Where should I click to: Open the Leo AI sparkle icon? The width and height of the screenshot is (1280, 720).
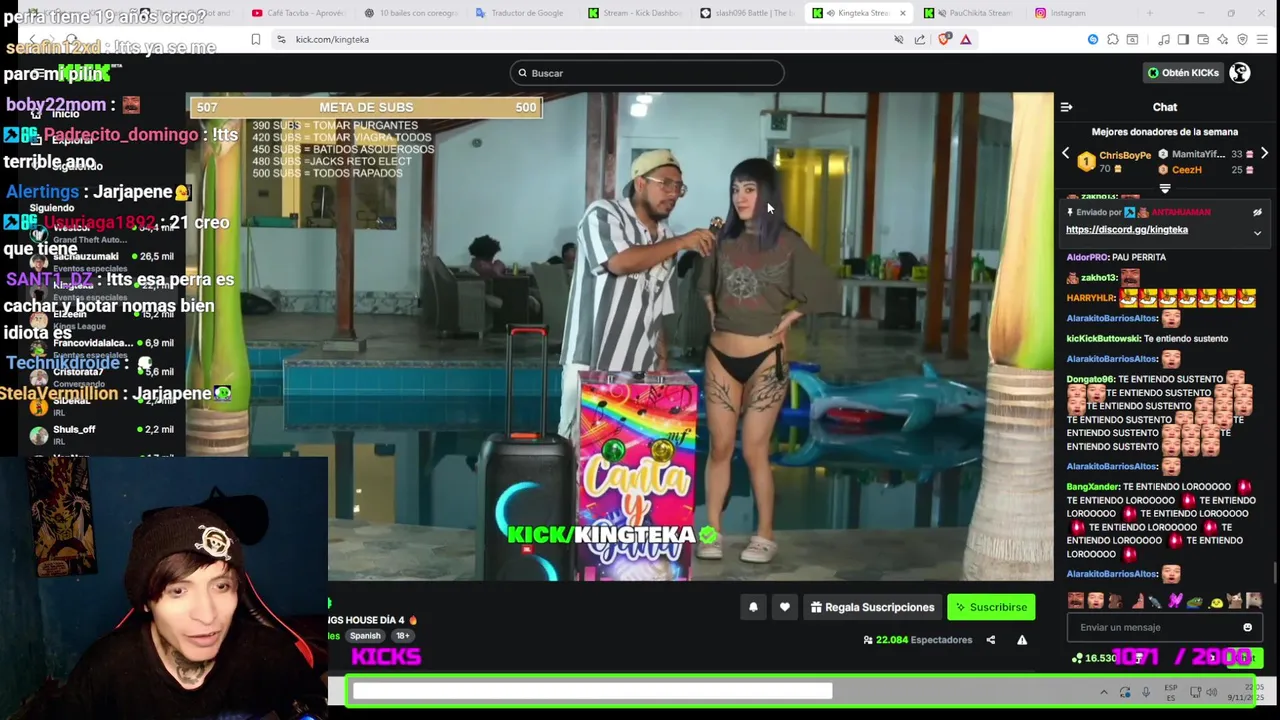pyautogui.click(x=1222, y=39)
